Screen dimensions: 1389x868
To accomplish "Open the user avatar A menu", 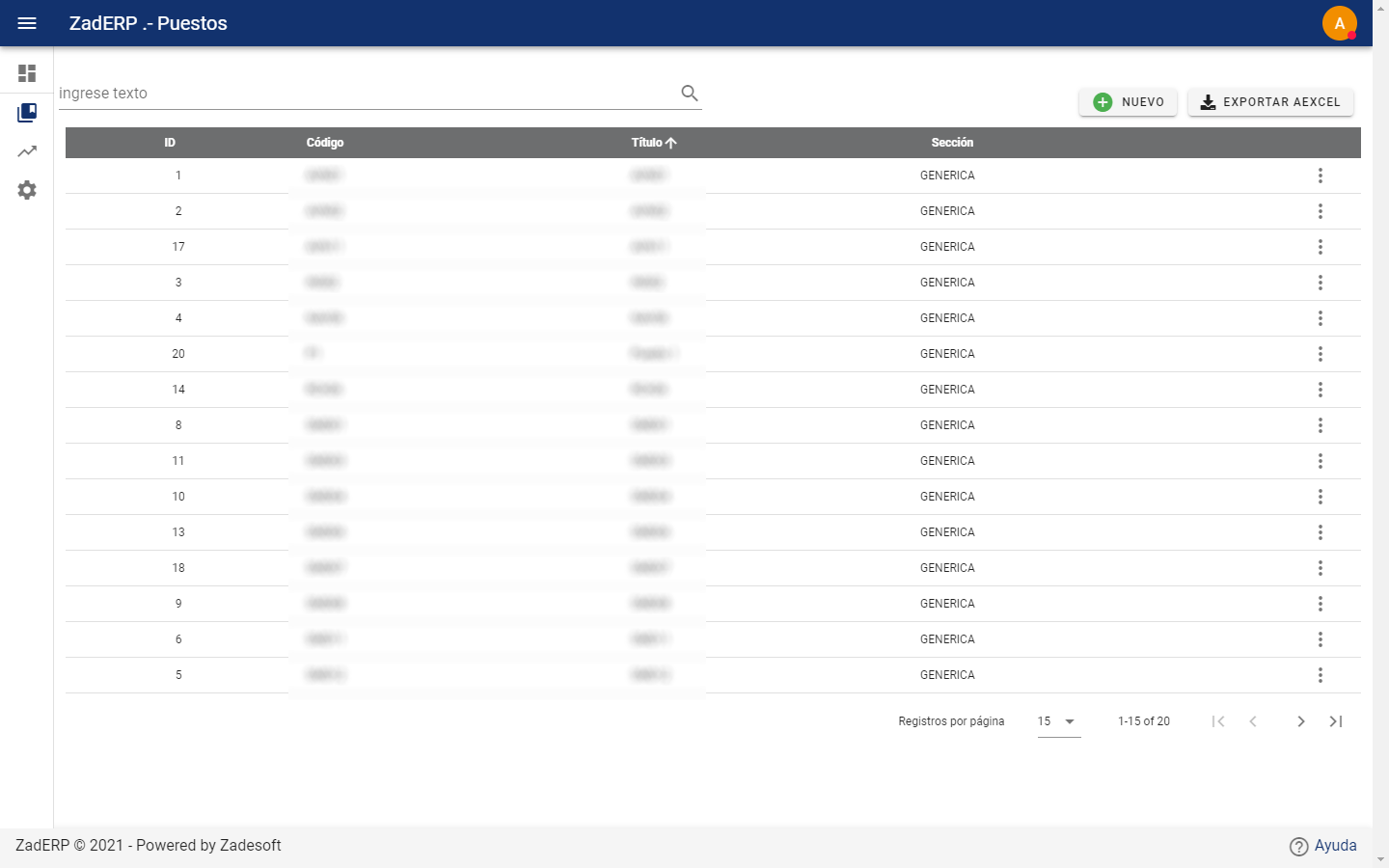I will [1339, 23].
